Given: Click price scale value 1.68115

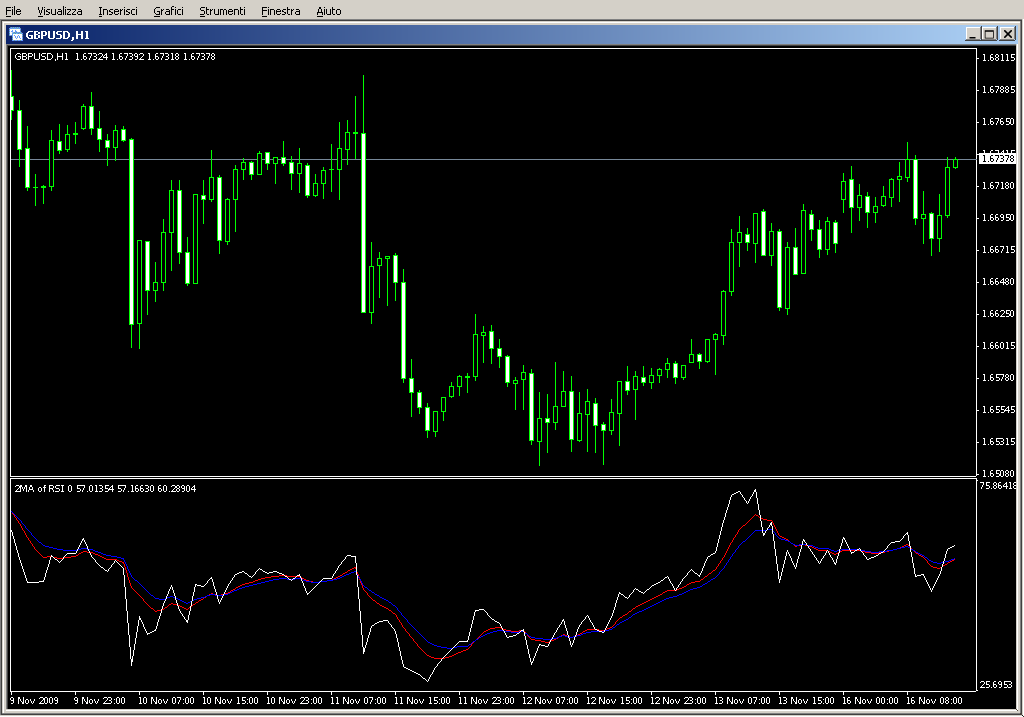Looking at the screenshot, I should tap(999, 57).
